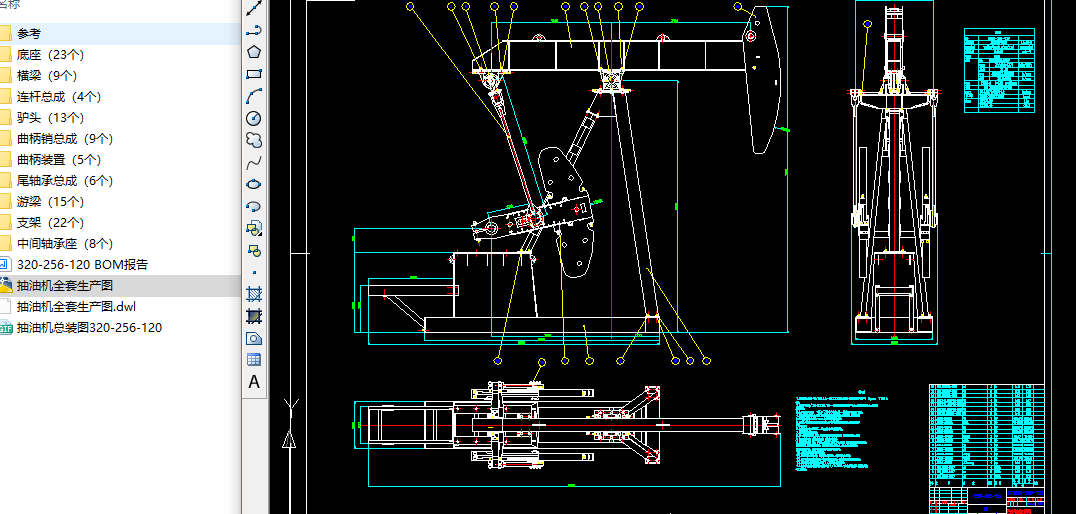Viewport: 1076px width, 514px height.
Task: Open the Gradient fill tool
Action: (254, 316)
